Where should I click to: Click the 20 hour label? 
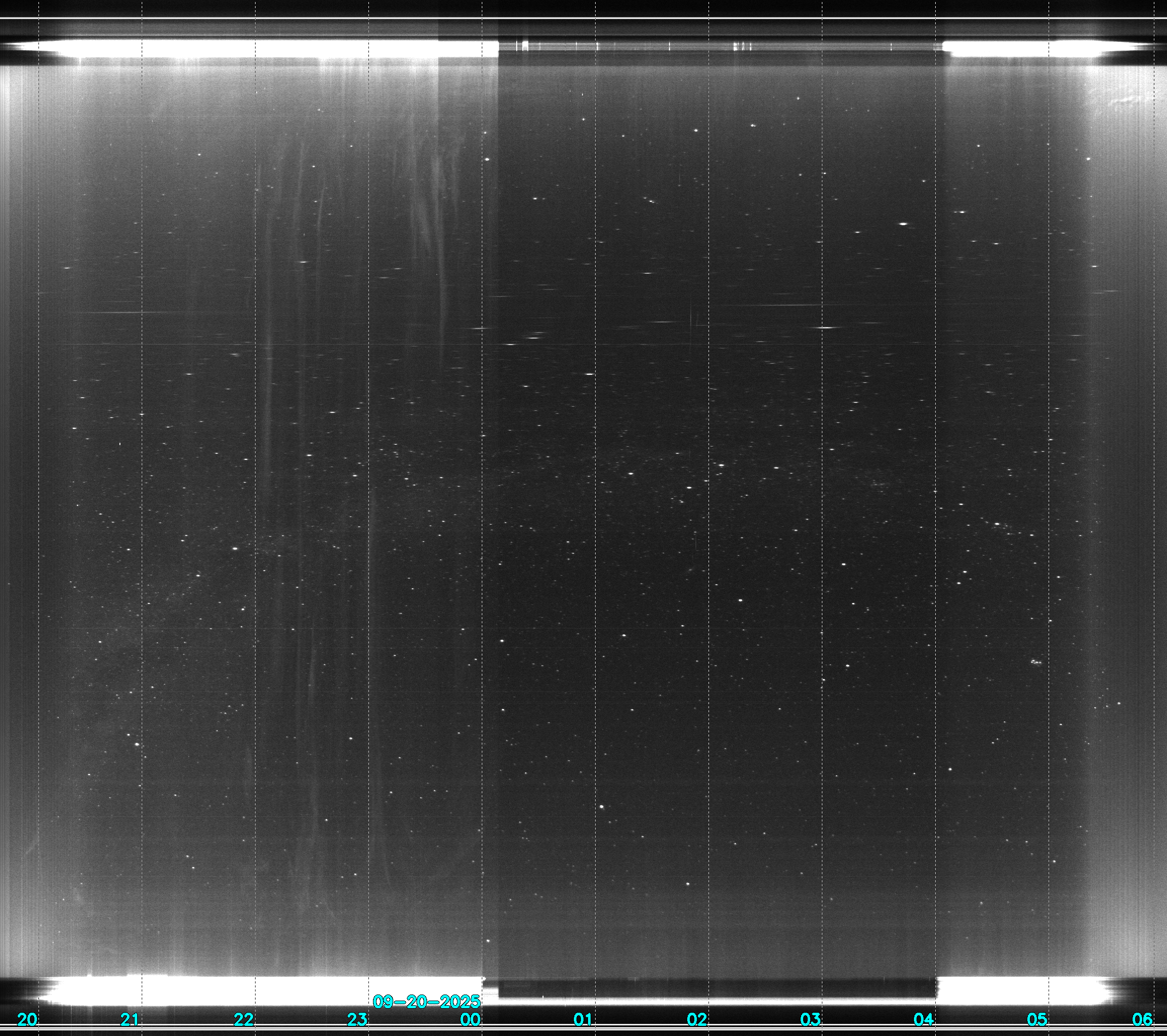click(27, 1019)
